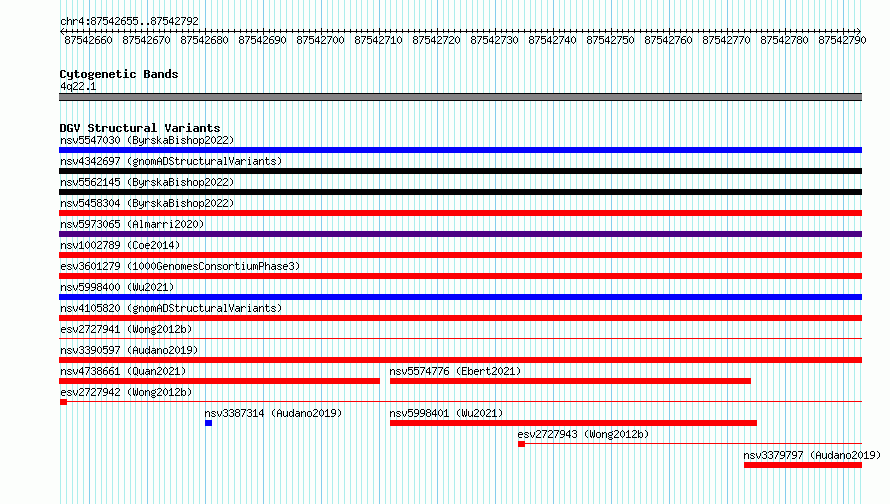Open nsv5973065 (Almarri2020) variant label
The image size is (890, 504).
click(x=132, y=224)
